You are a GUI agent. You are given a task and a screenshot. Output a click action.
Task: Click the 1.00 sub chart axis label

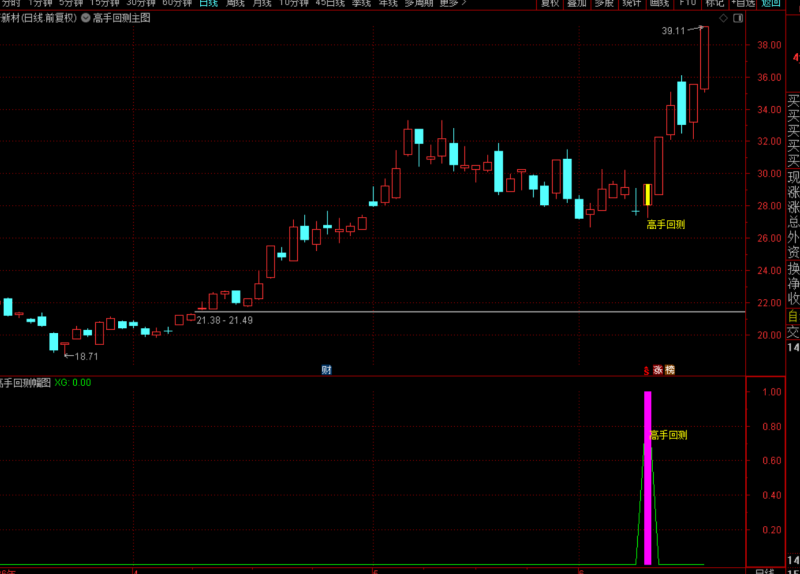(x=771, y=392)
